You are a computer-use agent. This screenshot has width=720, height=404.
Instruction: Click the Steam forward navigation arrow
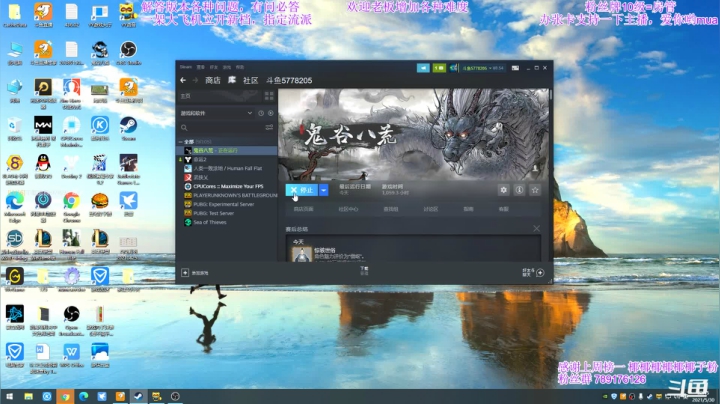tap(195, 80)
